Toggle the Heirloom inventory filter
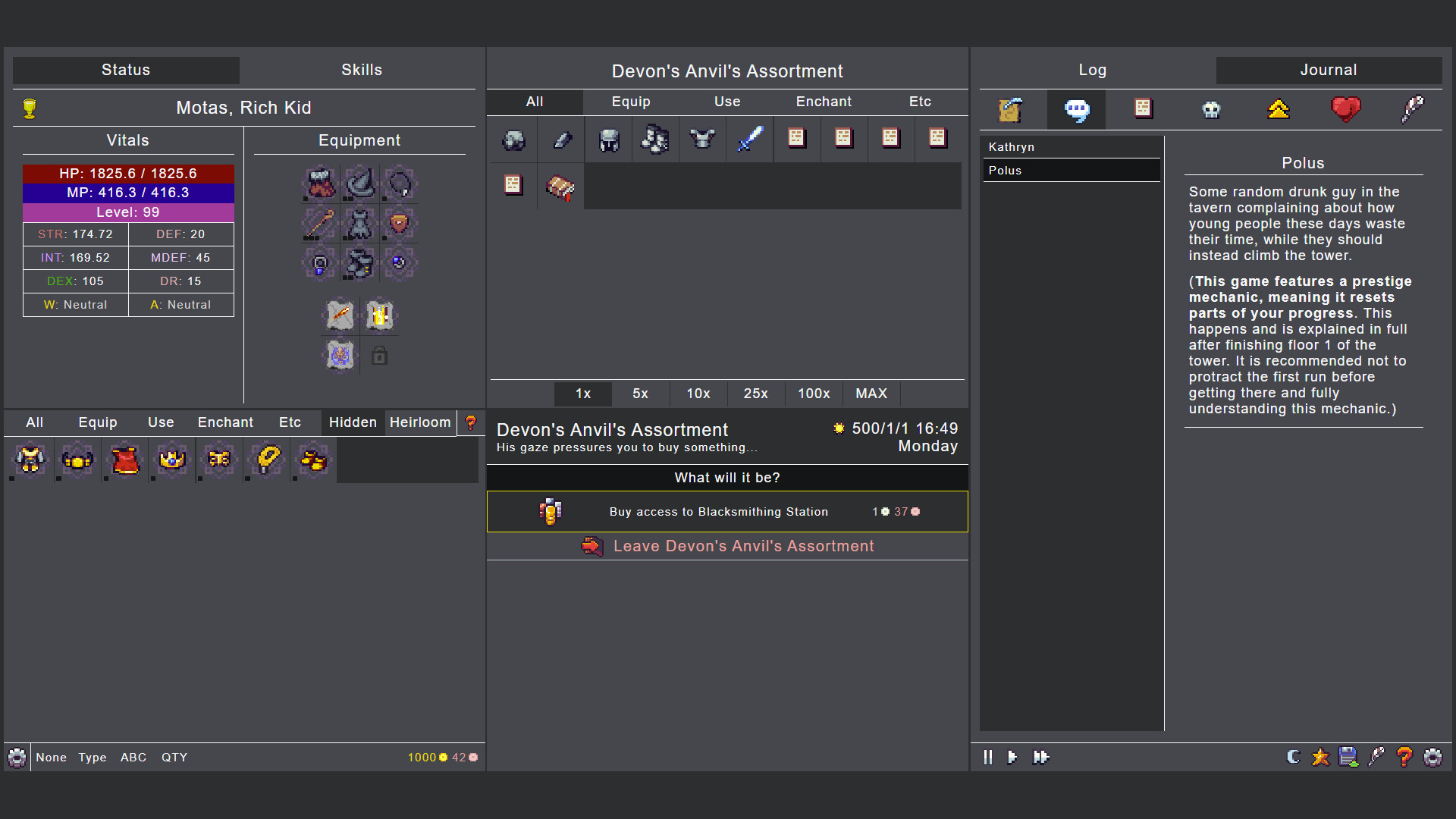The image size is (1456, 819). [420, 422]
